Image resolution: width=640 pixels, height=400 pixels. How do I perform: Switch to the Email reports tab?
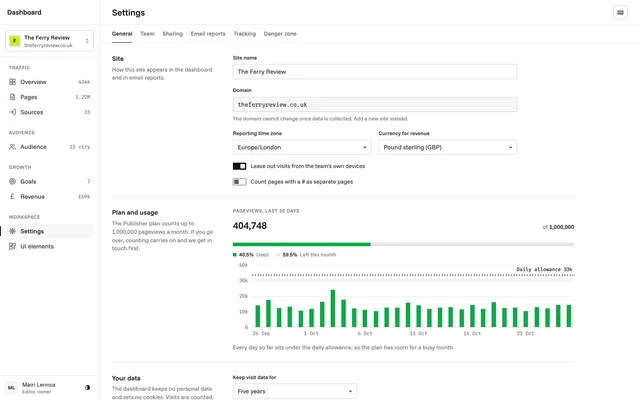coord(208,34)
